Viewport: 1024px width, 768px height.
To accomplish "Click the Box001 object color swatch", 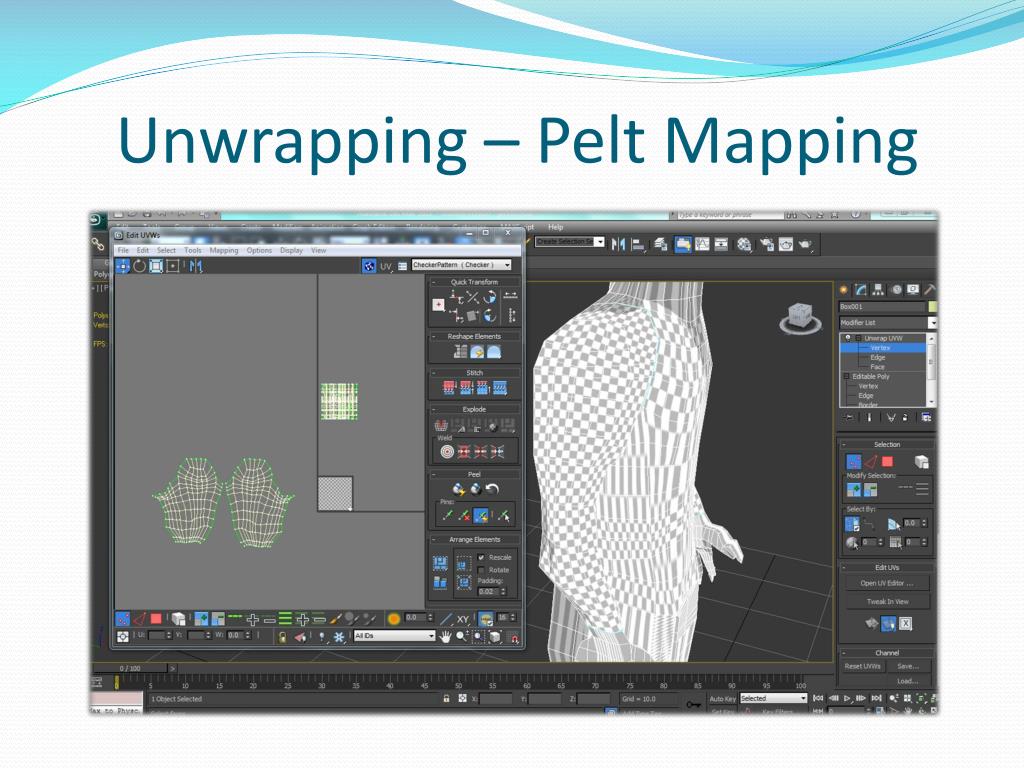I will point(932,306).
